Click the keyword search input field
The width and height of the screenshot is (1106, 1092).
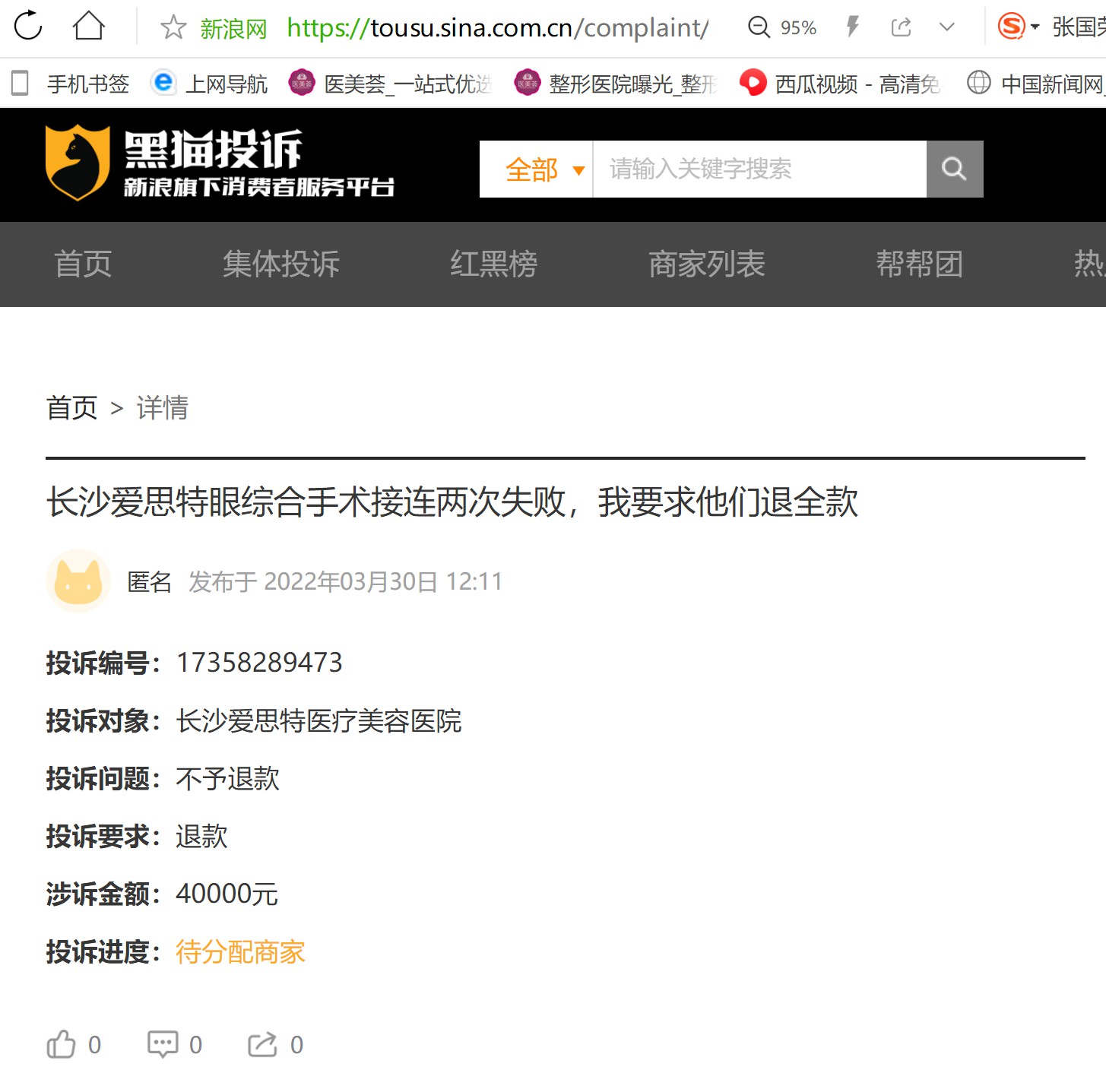coord(759,169)
